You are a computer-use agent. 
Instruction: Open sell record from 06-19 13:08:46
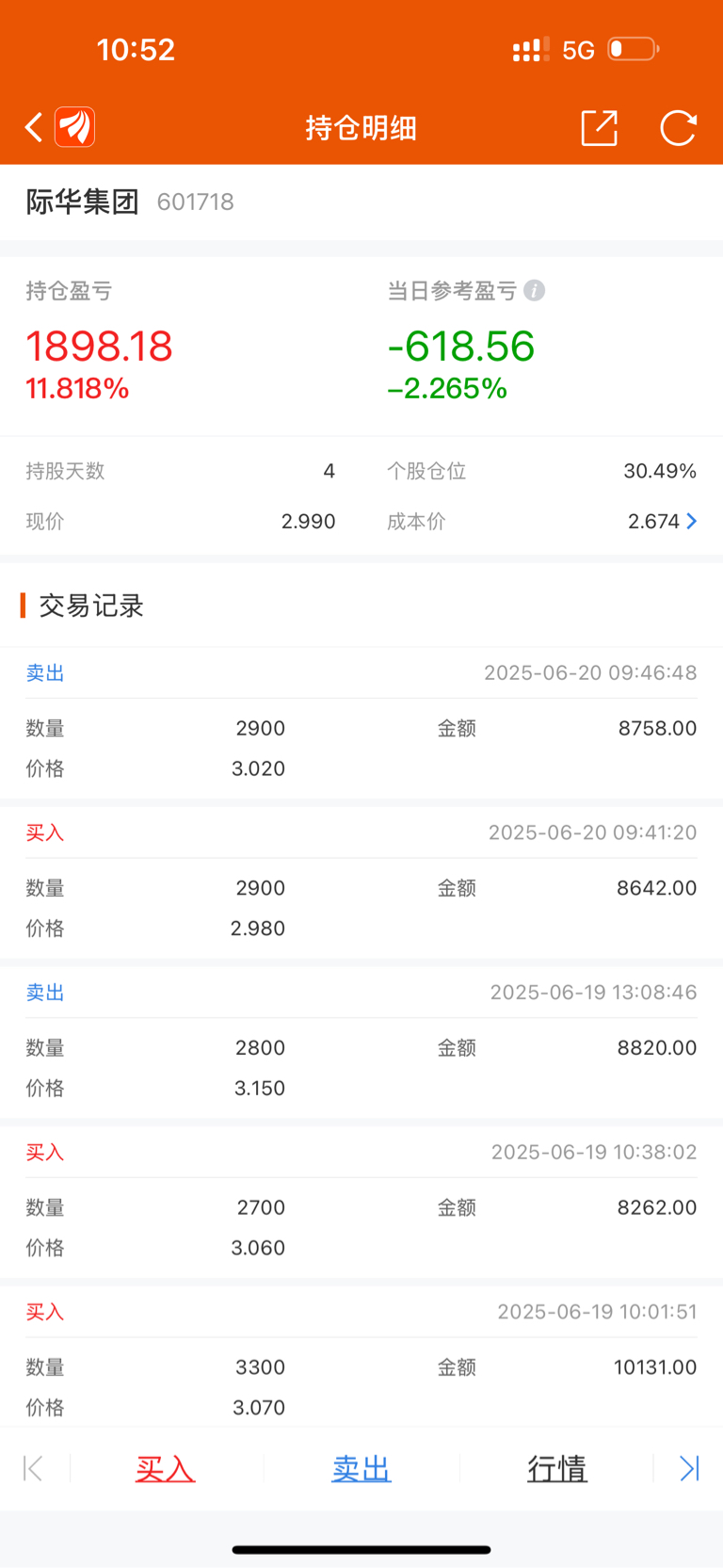tap(361, 1043)
